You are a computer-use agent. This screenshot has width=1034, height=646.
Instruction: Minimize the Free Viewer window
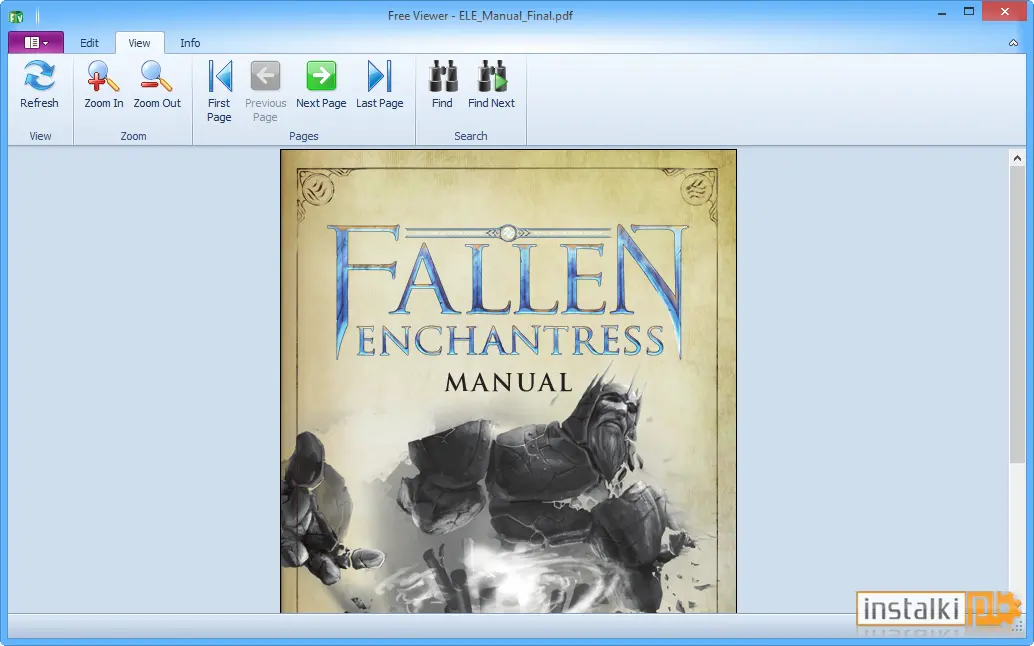tap(942, 12)
